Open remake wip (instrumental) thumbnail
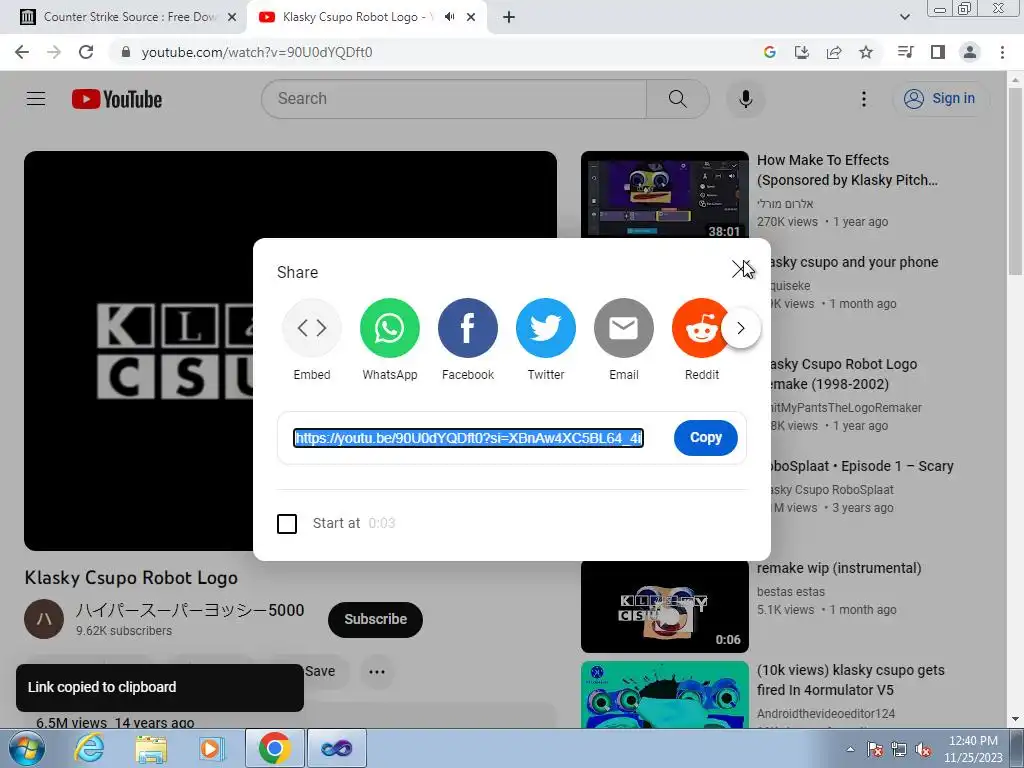This screenshot has width=1024, height=768. pyautogui.click(x=665, y=607)
